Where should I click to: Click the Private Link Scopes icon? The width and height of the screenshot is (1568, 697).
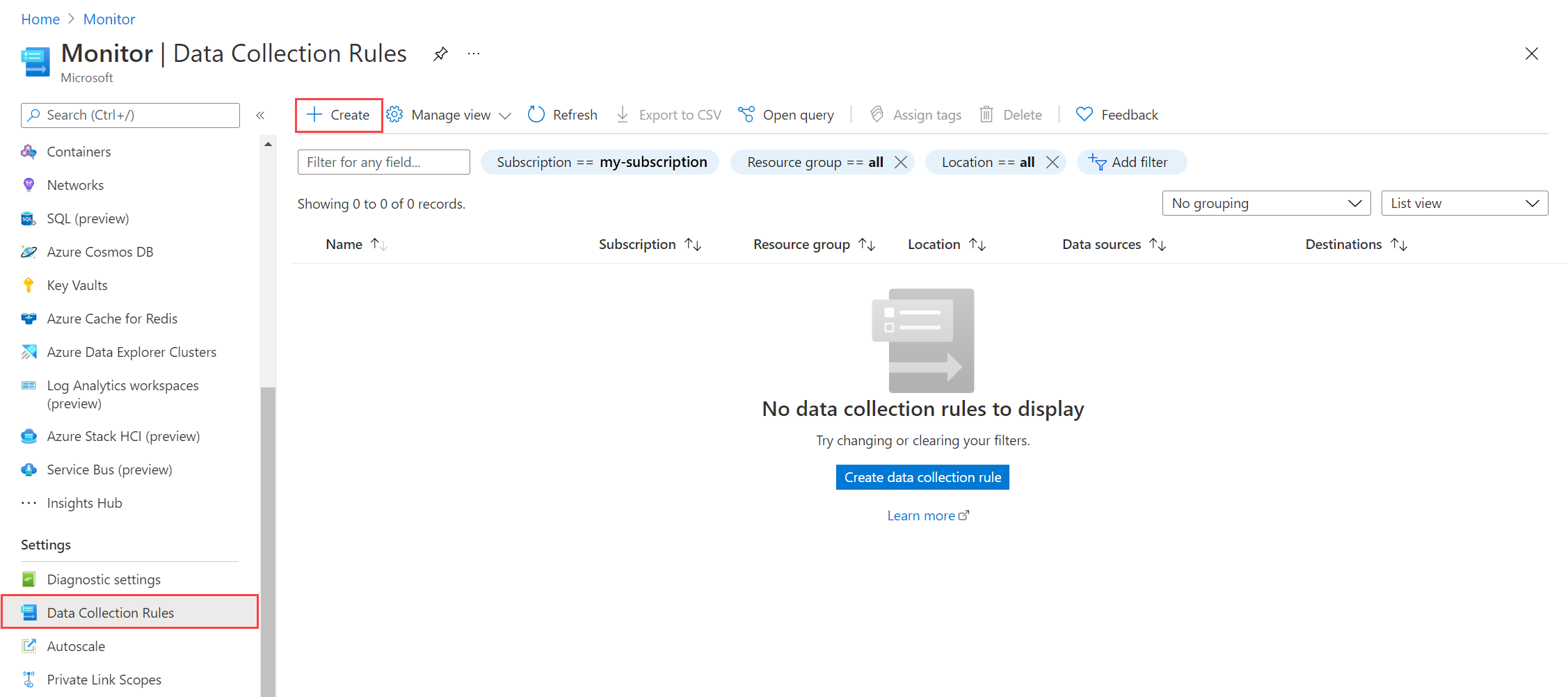(x=29, y=680)
